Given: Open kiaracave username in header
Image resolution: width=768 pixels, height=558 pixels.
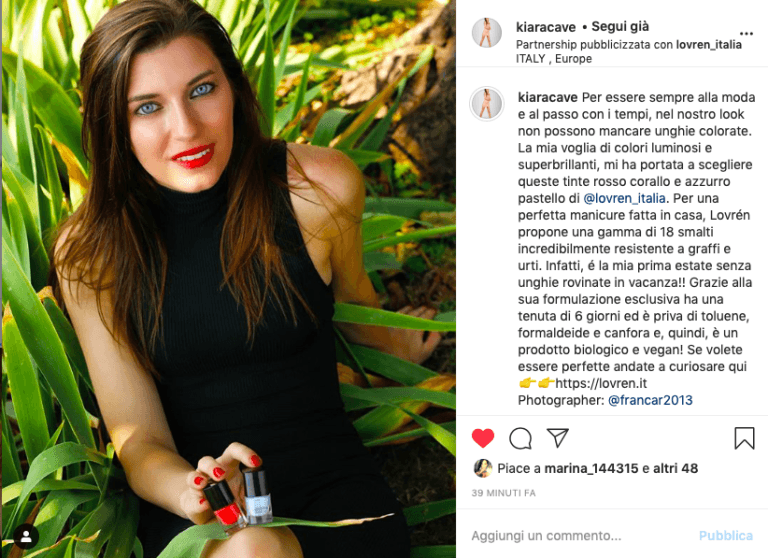Looking at the screenshot, I should click(546, 27).
